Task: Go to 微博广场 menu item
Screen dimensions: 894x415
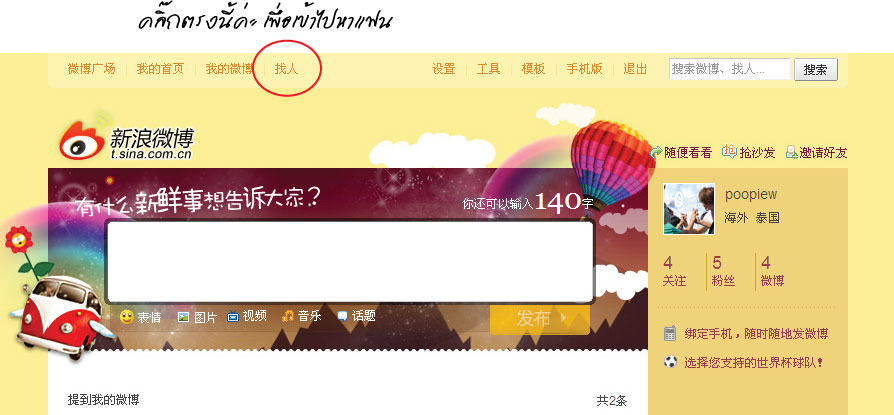Action: point(91,69)
